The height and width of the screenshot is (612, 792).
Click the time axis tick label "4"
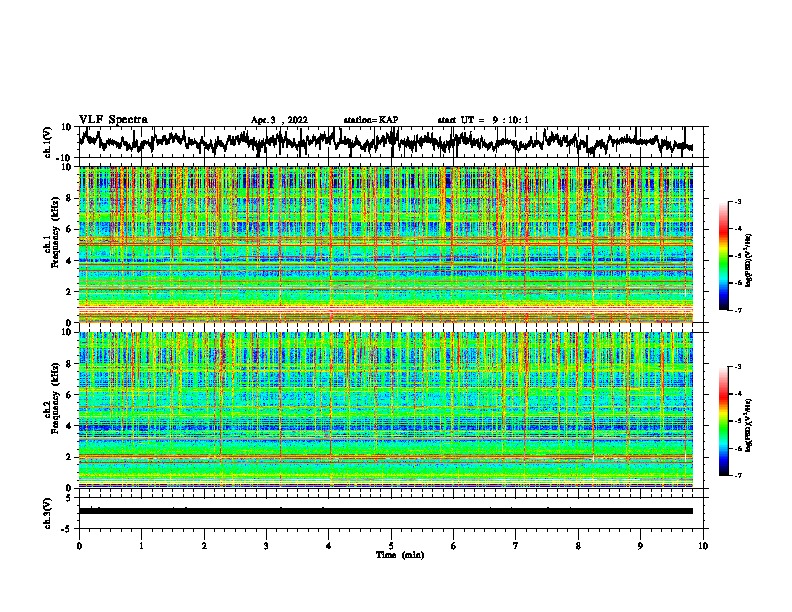click(329, 546)
